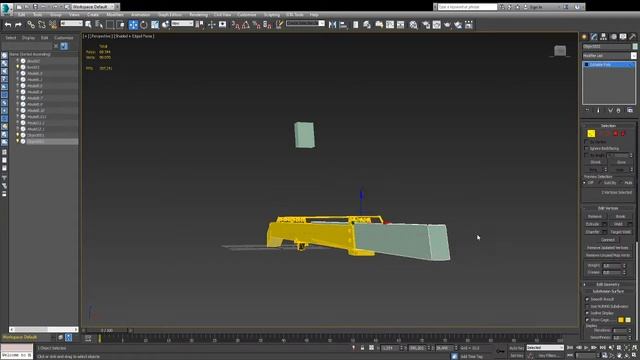The image size is (640, 360).
Task: Click the selection lock toggle icon
Action: 362,348
